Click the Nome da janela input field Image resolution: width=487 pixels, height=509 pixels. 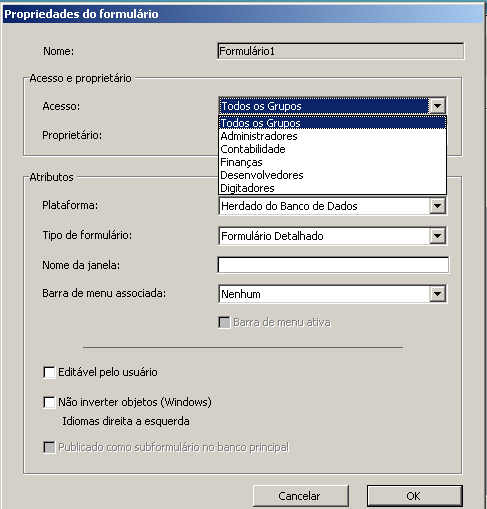pyautogui.click(x=333, y=265)
